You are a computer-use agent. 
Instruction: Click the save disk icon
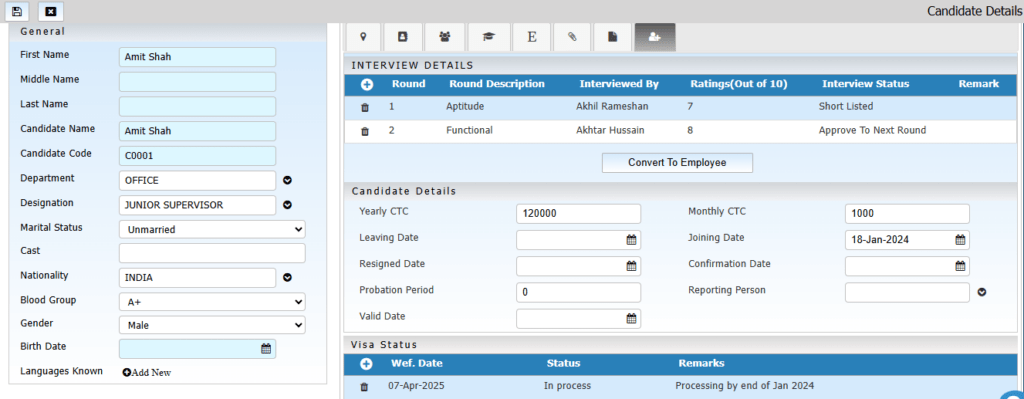coord(17,11)
